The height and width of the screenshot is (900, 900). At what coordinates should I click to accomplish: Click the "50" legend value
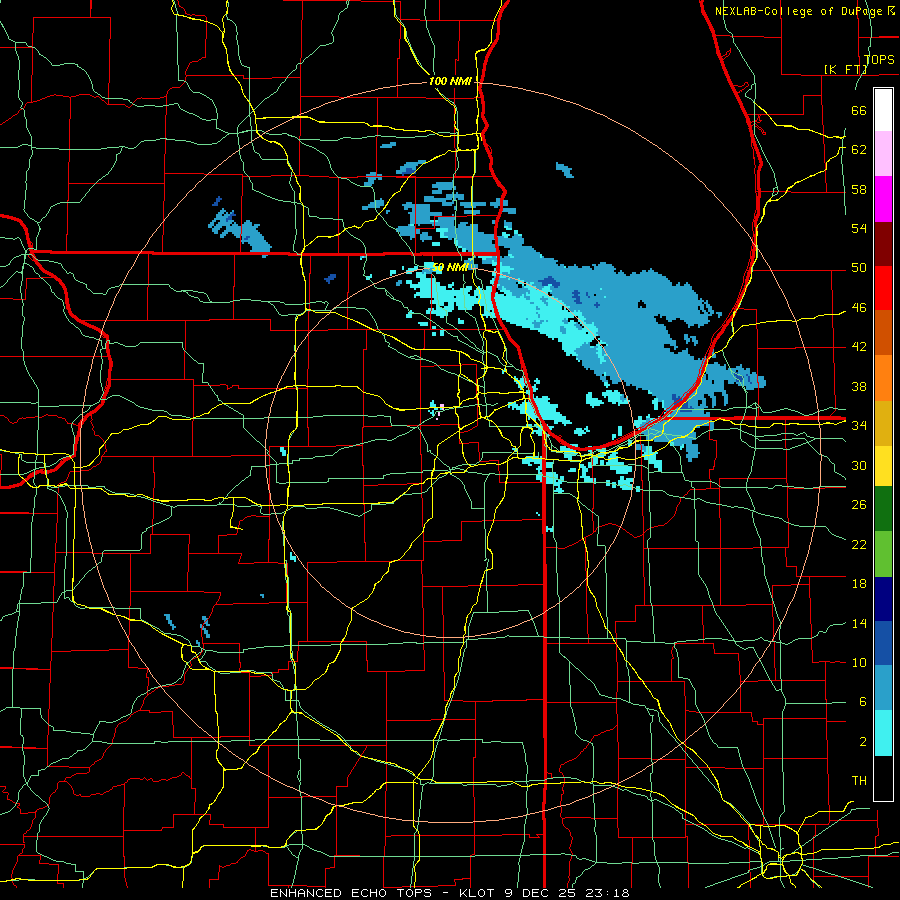click(x=859, y=268)
